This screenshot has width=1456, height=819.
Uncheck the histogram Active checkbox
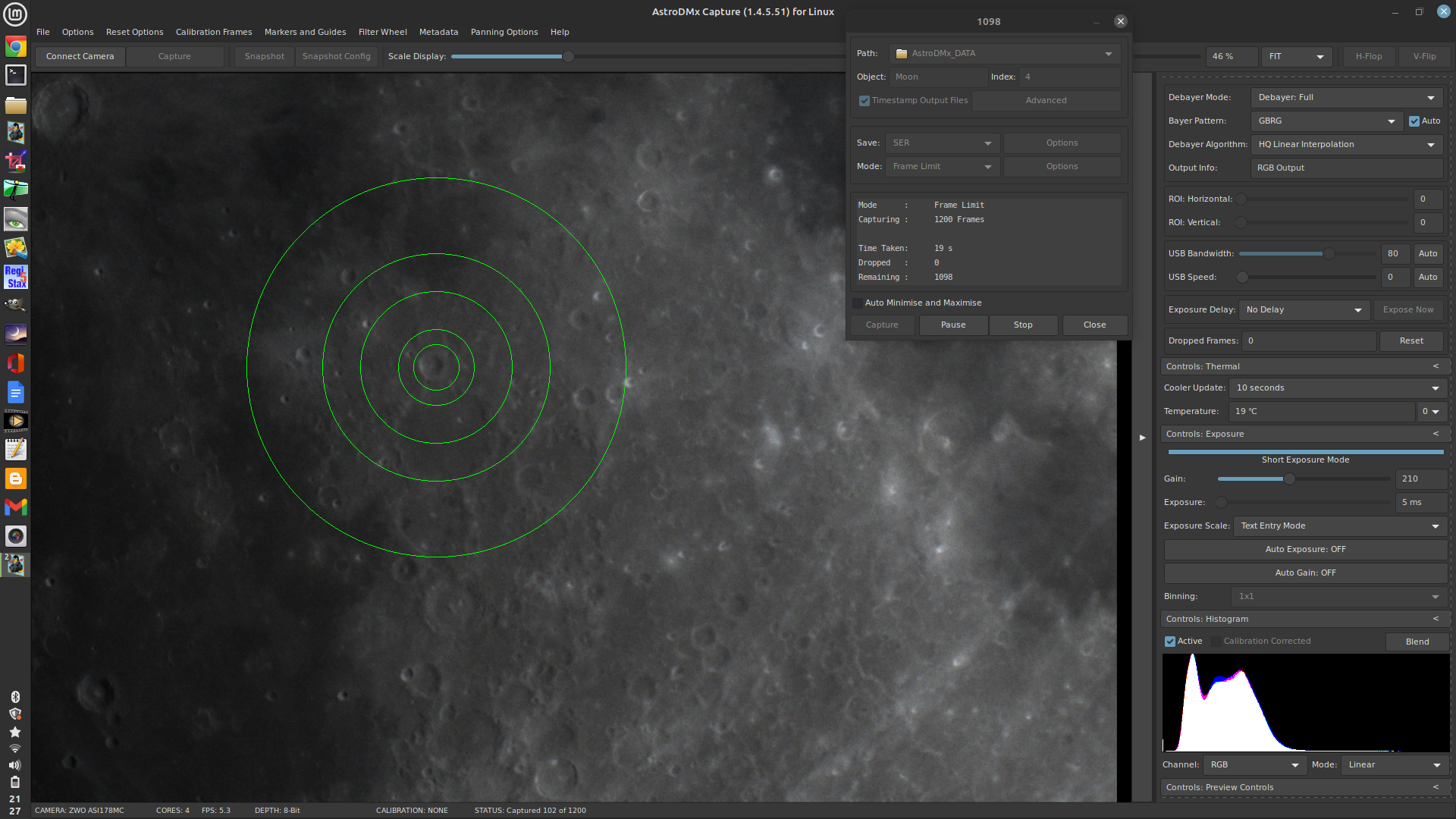pos(1170,642)
